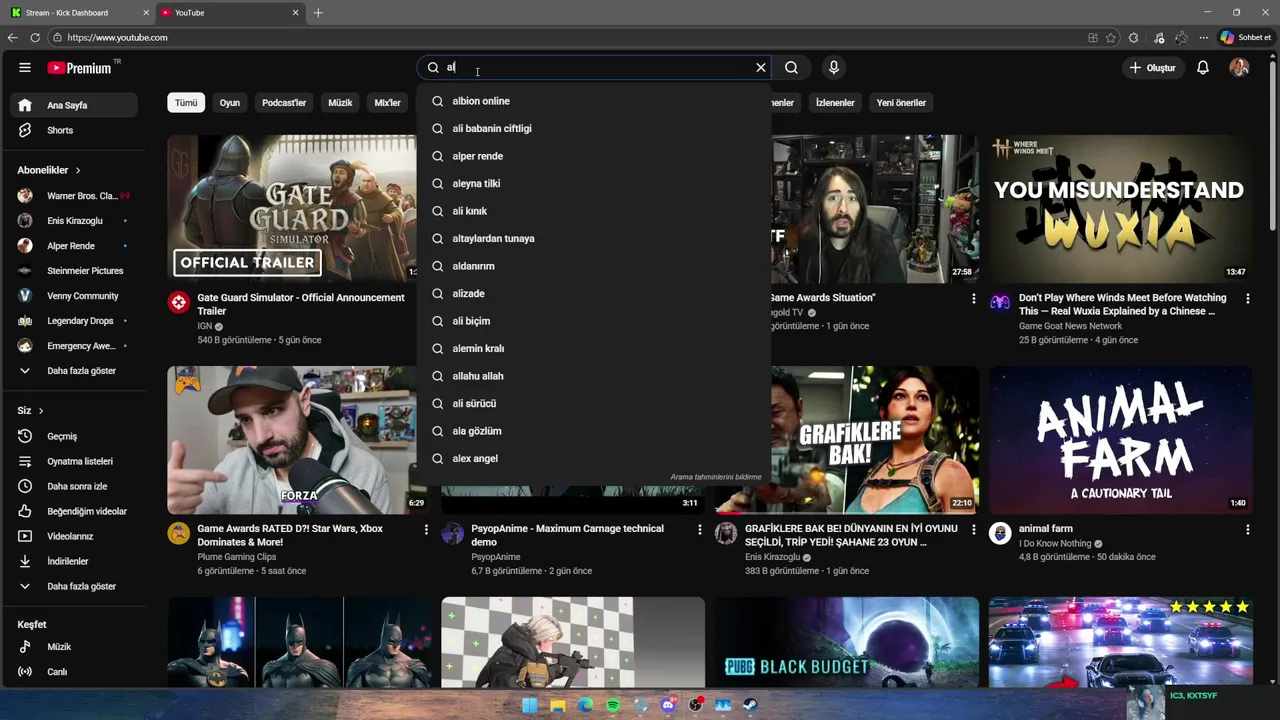1280x720 pixels.
Task: Clear the search box with the X
Action: coord(761,67)
